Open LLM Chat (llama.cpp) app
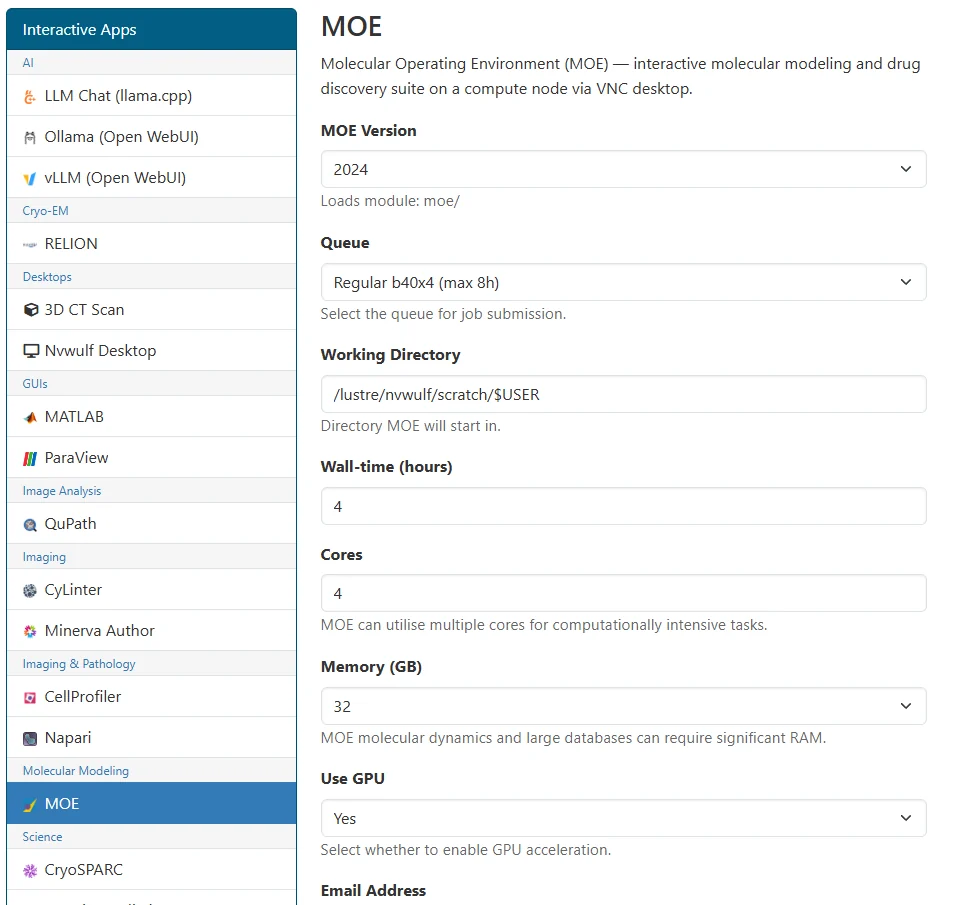This screenshot has height=905, width=975. coord(151,96)
